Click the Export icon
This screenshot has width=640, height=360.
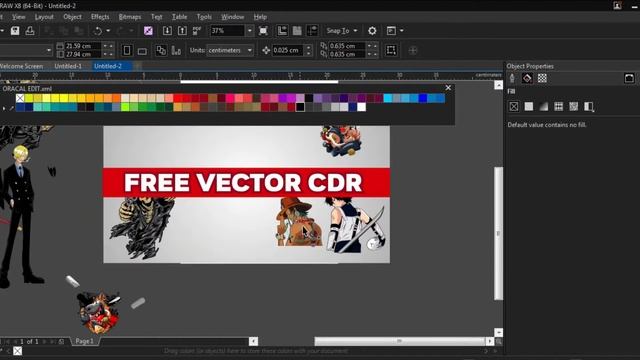[182, 31]
